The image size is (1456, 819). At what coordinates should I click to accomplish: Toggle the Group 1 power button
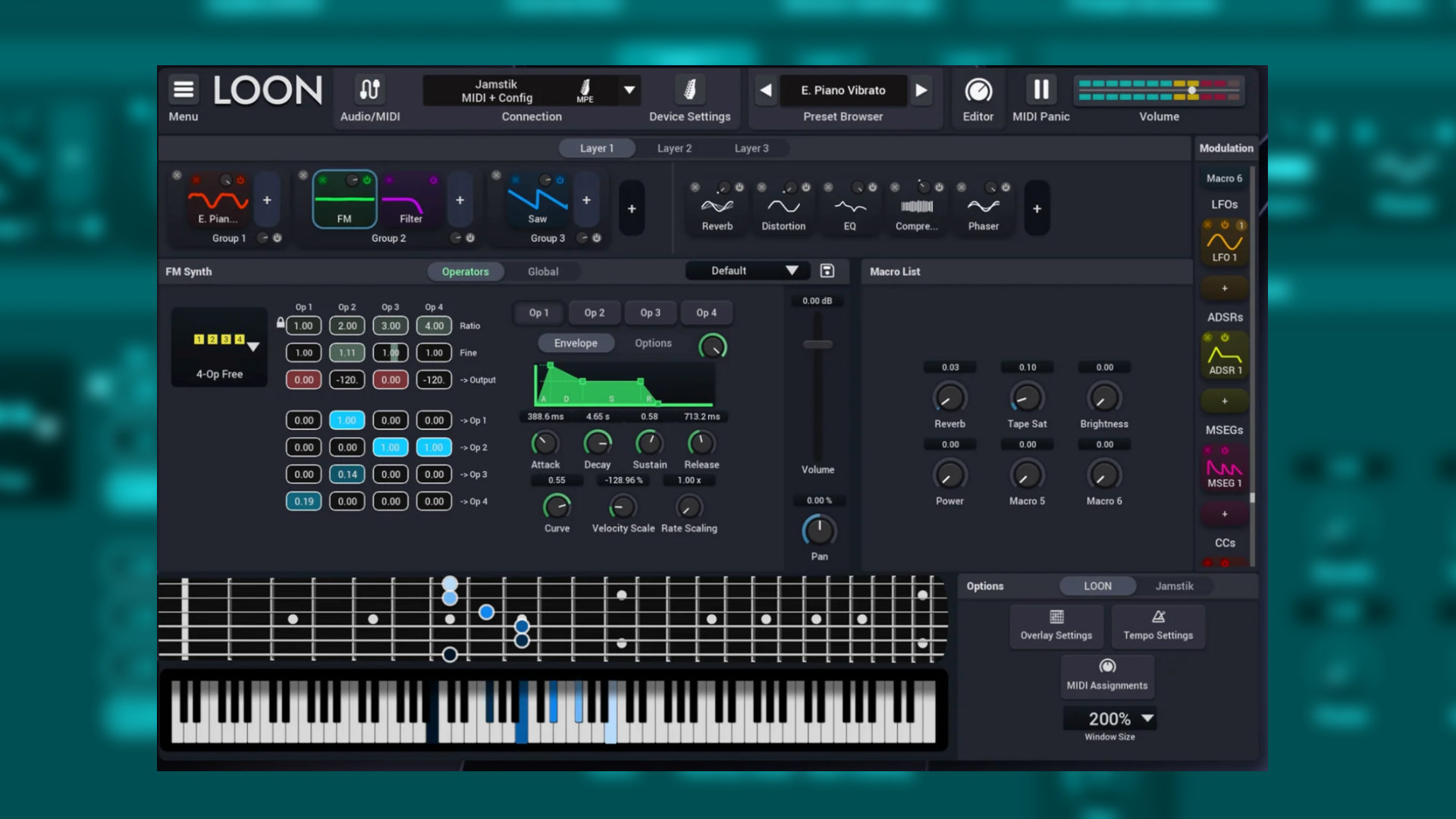point(278,237)
